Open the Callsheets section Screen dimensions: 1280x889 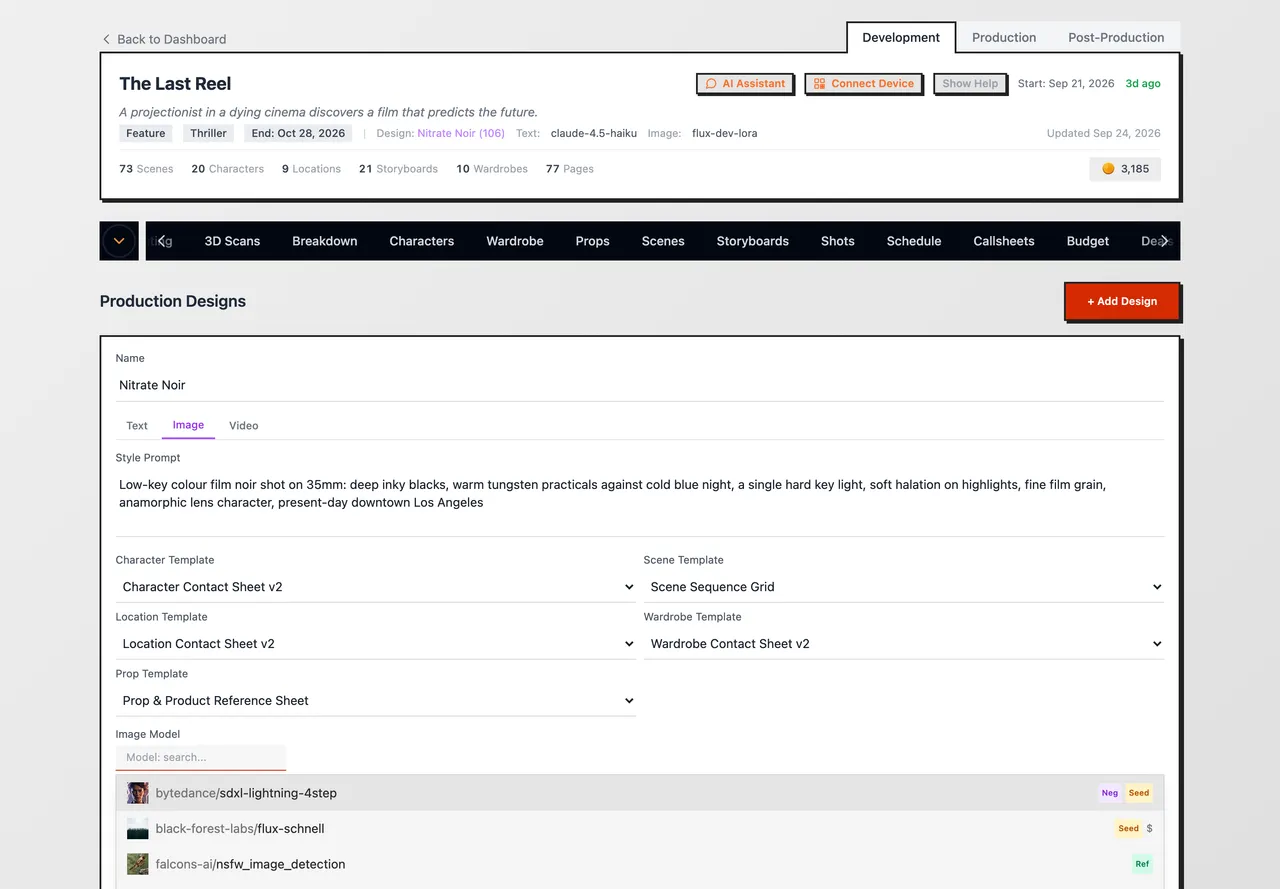pos(1004,241)
